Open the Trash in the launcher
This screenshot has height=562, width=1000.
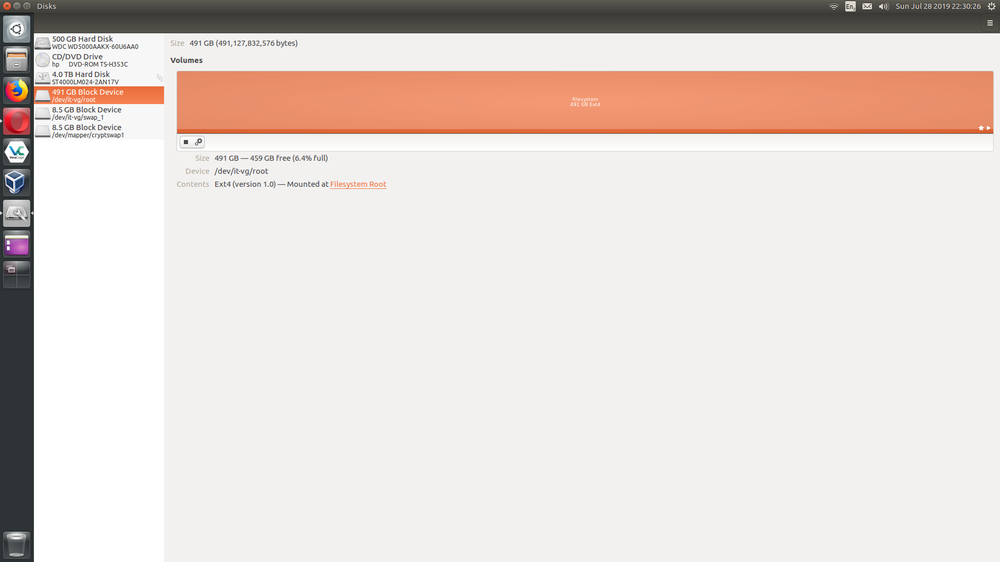tap(17, 544)
